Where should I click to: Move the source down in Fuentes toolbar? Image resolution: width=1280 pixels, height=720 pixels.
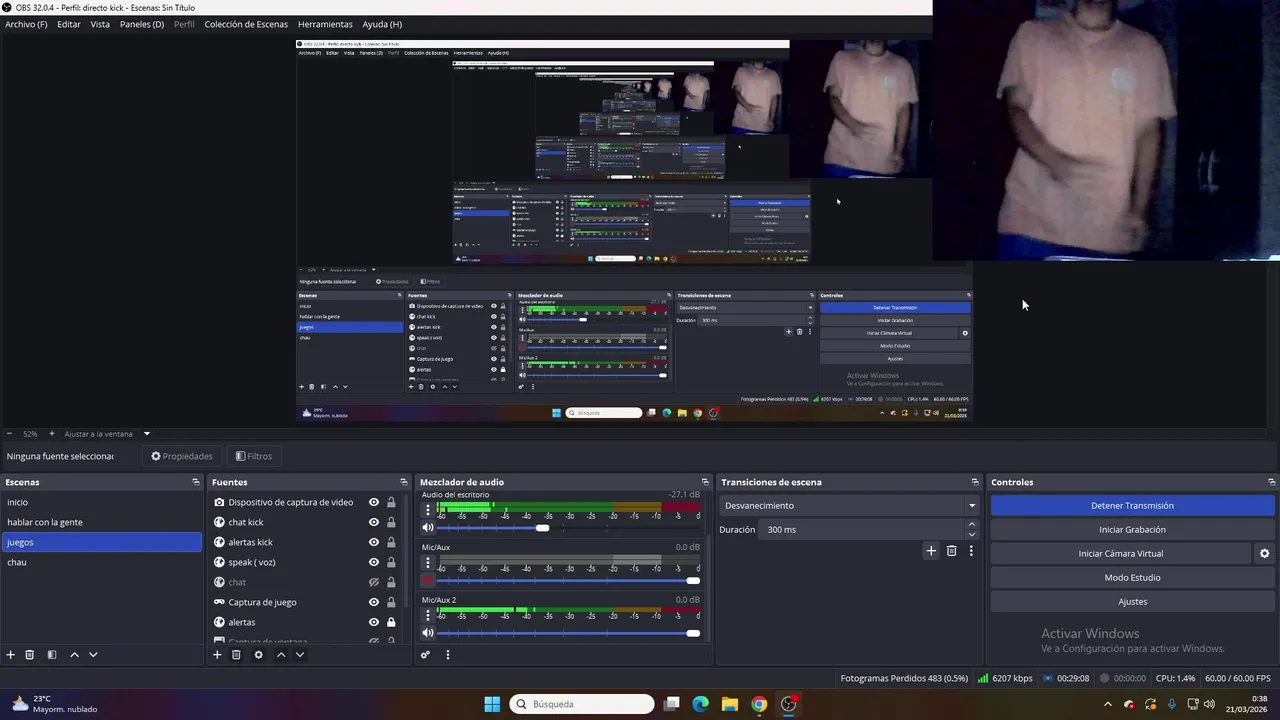pos(299,655)
